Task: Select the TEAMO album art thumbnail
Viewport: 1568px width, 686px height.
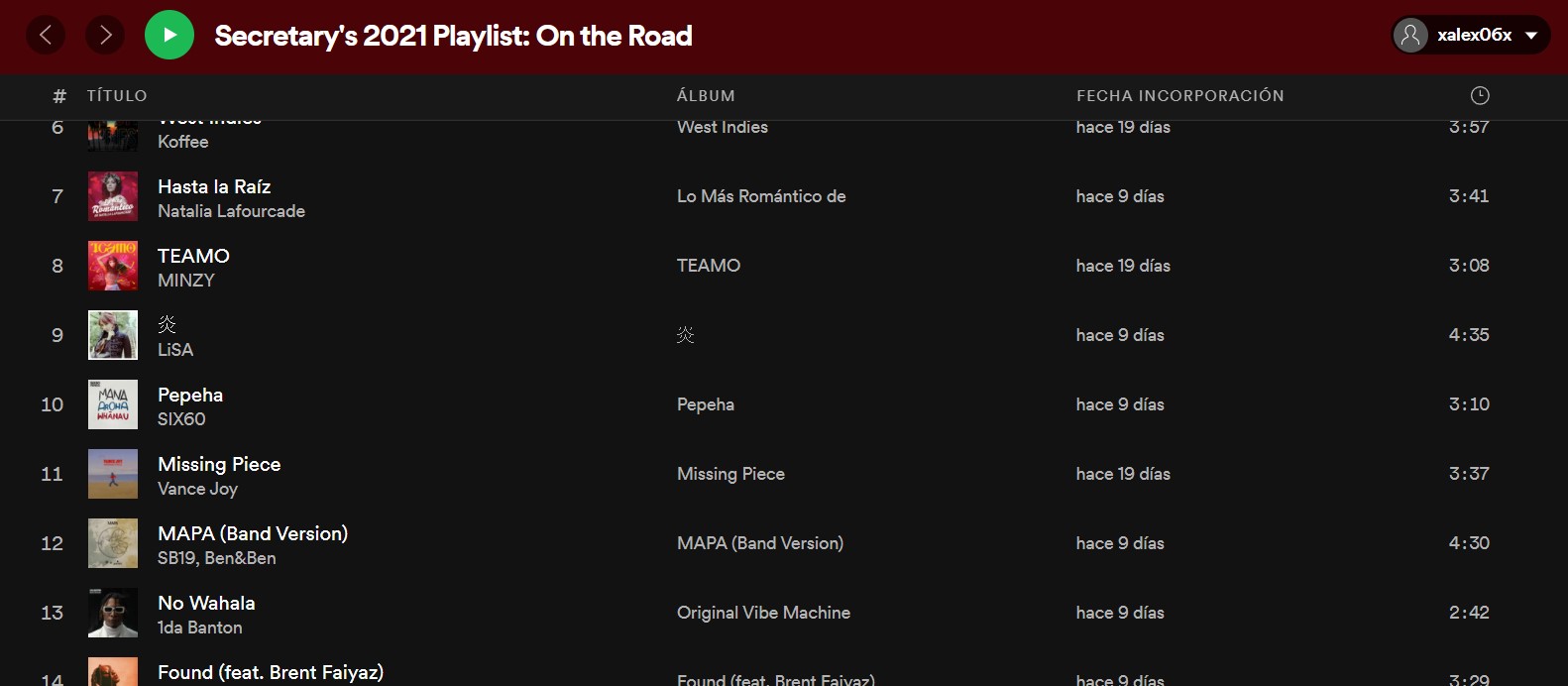Action: pyautogui.click(x=113, y=266)
